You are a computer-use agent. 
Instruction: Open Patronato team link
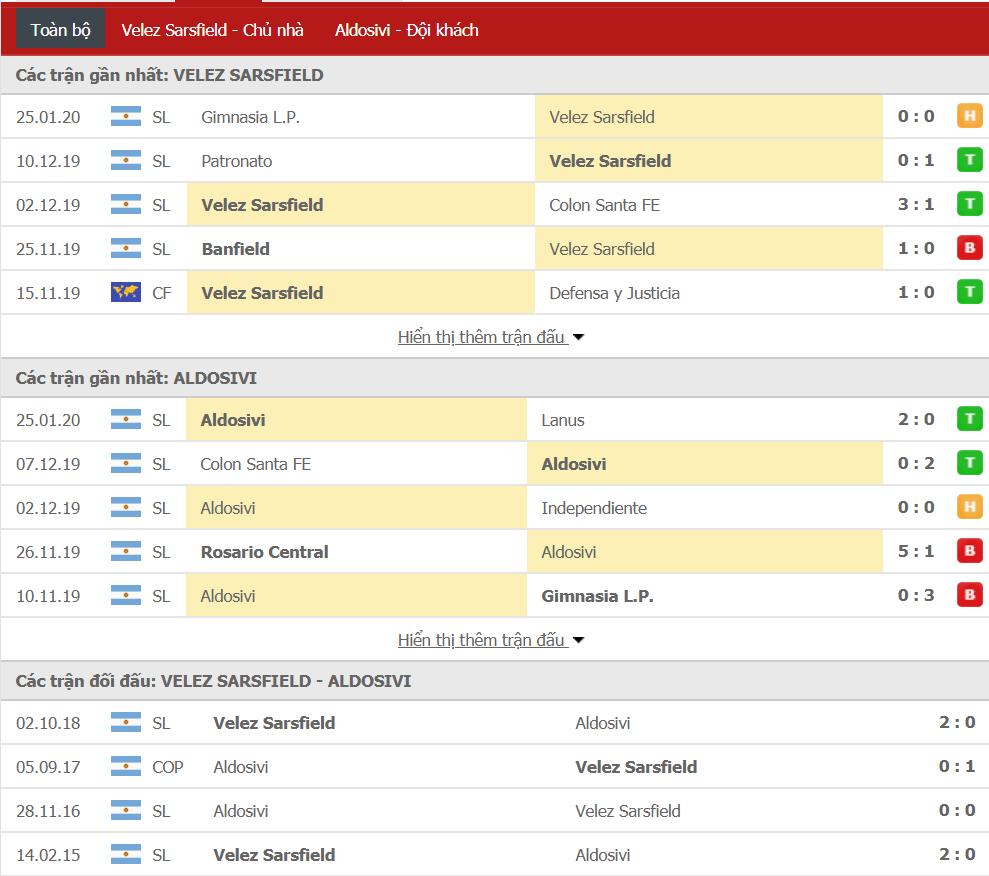237,161
